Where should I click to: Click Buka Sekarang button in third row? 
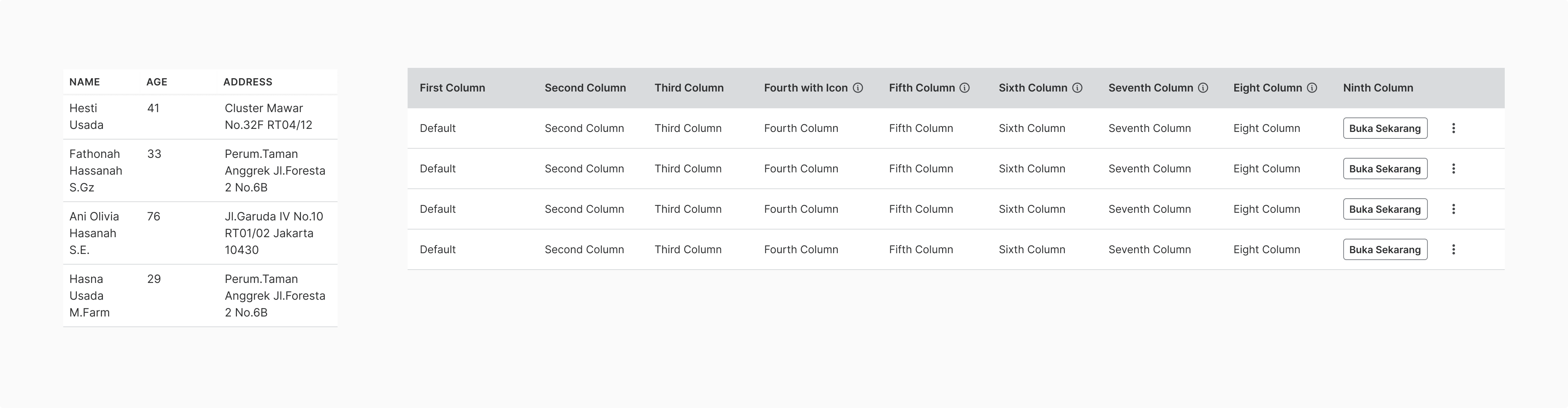click(x=1385, y=209)
